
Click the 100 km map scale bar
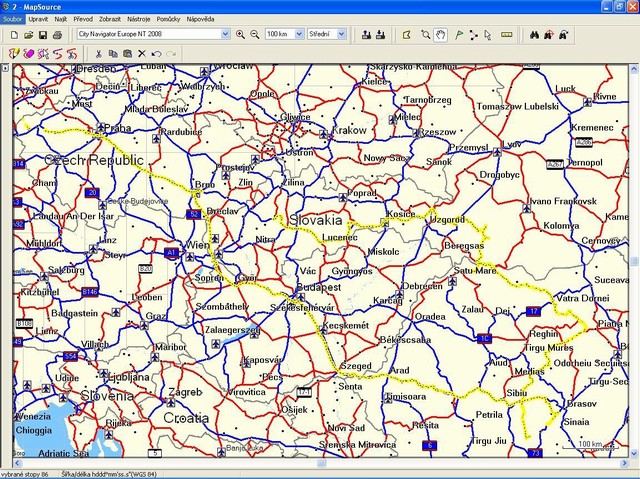click(x=590, y=445)
